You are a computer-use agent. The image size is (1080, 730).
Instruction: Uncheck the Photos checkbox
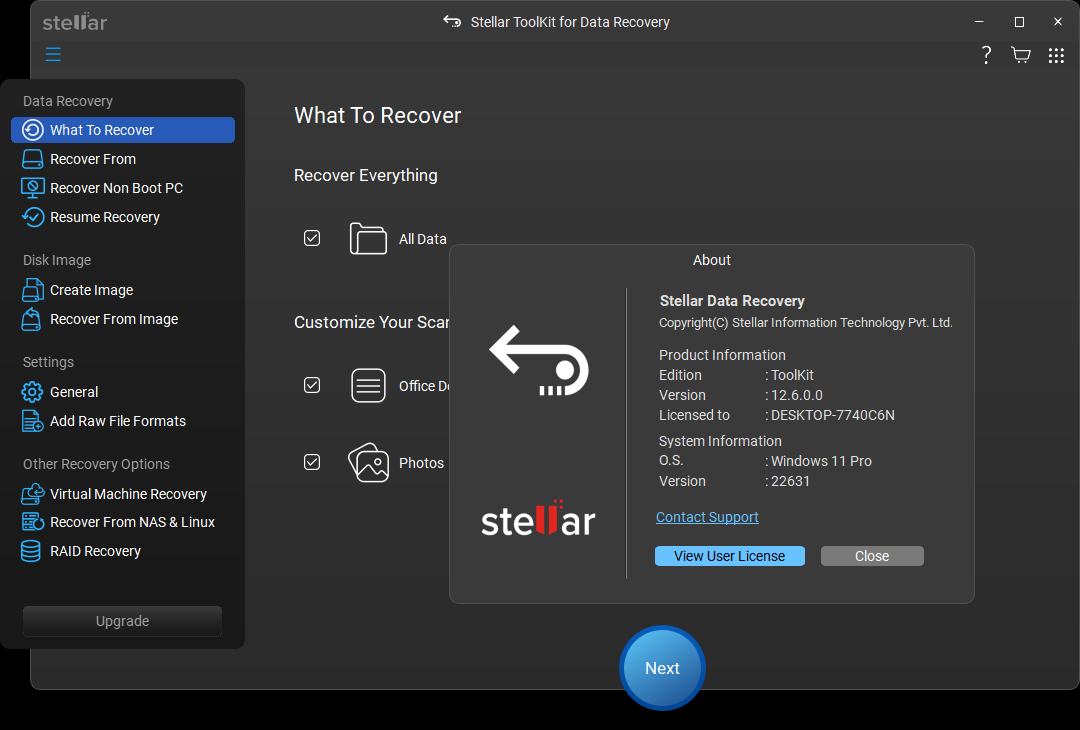[312, 462]
